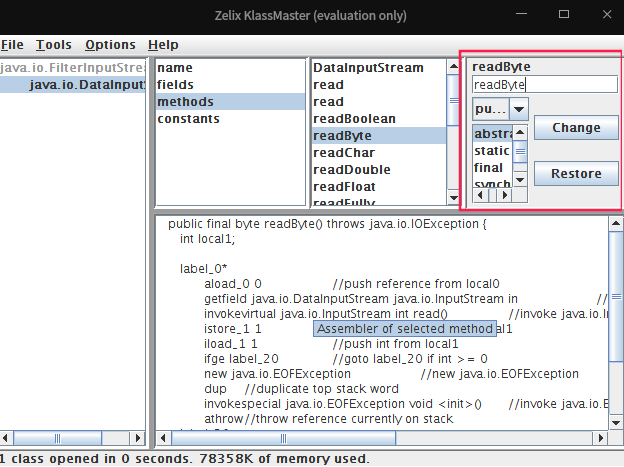Click modifier list scroll-left arrow
Viewport: 624px width, 467px height.
click(x=480, y=195)
